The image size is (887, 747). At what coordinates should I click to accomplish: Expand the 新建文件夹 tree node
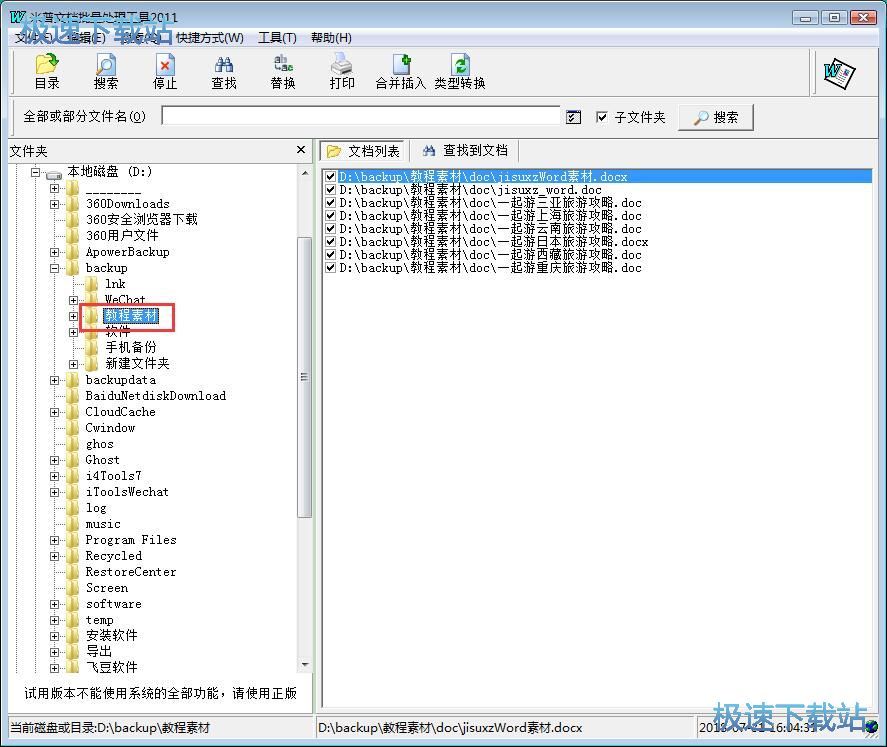click(x=74, y=363)
